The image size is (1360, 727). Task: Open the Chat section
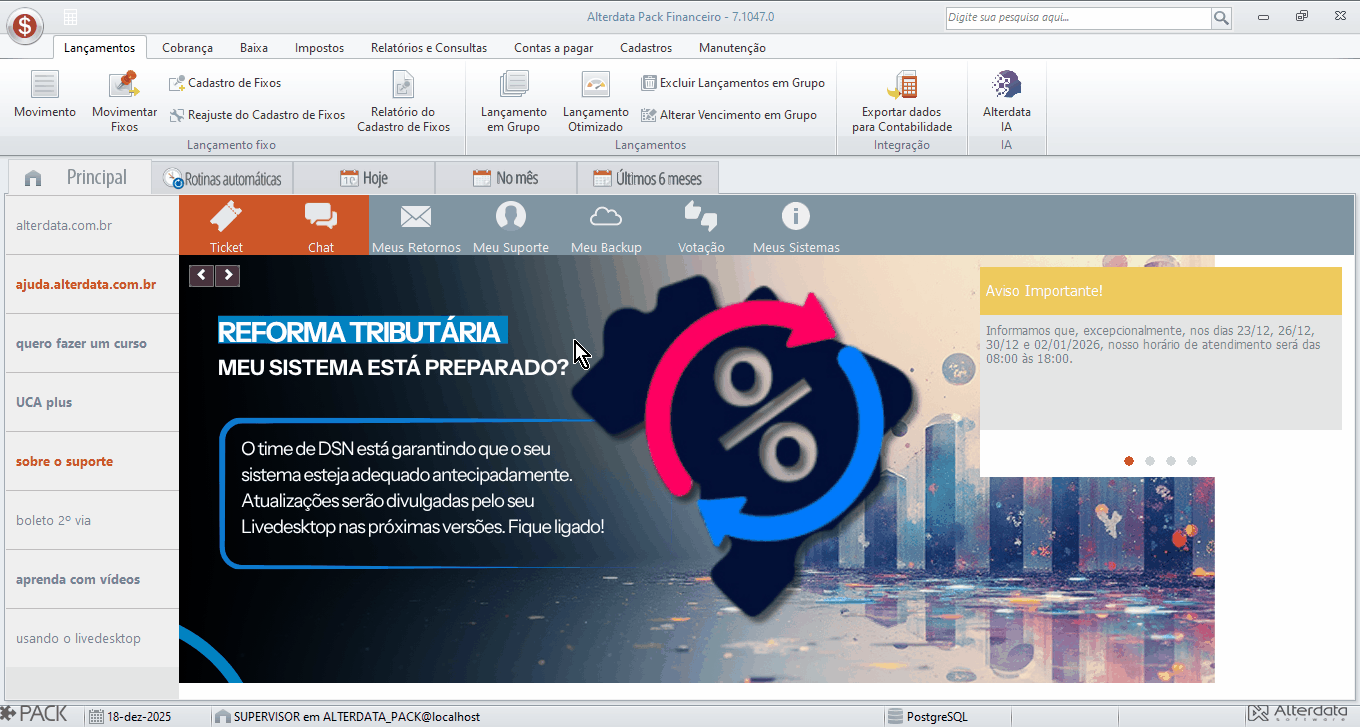click(321, 225)
